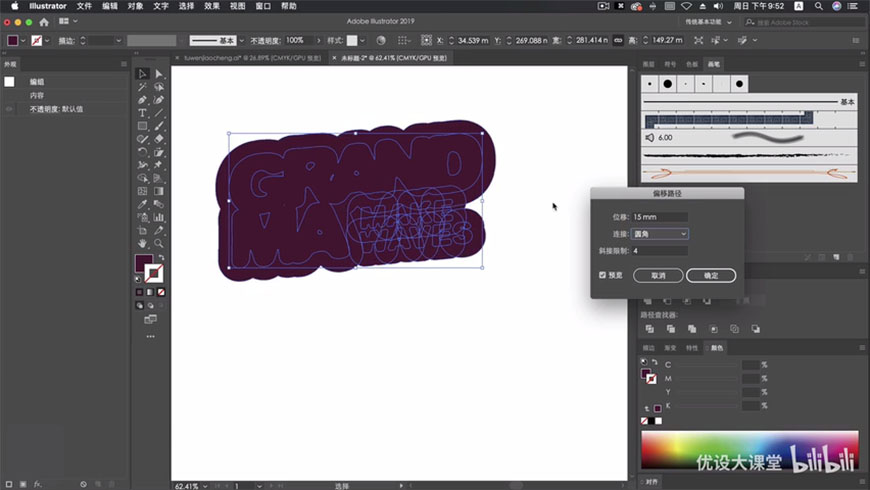Choose solid Color mode button in toolbar
870x490 pixels.
[x=139, y=292]
